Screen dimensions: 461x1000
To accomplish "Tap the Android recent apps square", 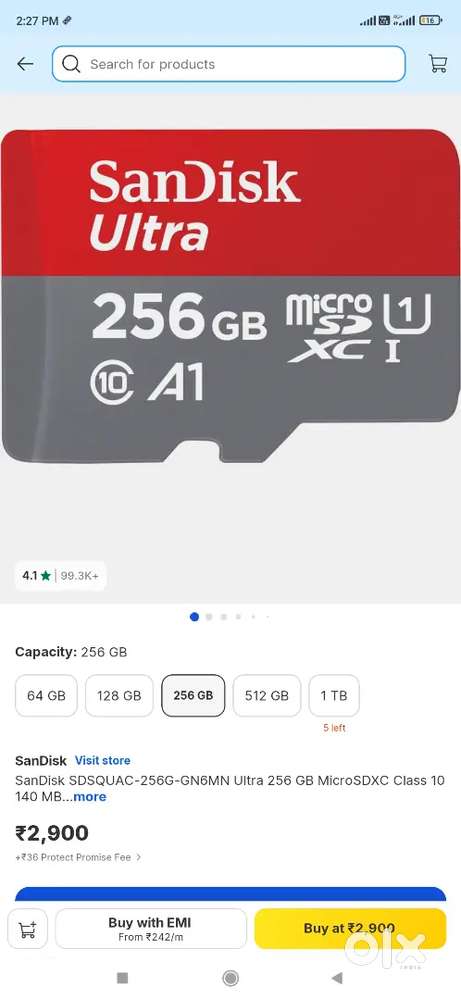I will click(x=123, y=978).
